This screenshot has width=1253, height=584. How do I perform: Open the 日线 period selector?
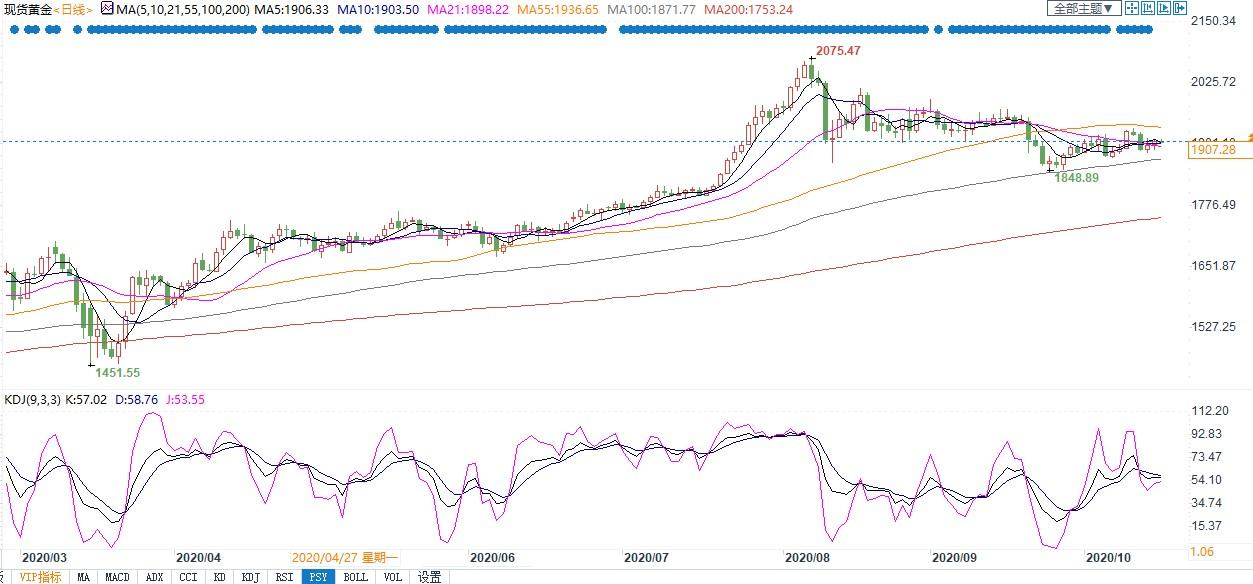[x=74, y=9]
